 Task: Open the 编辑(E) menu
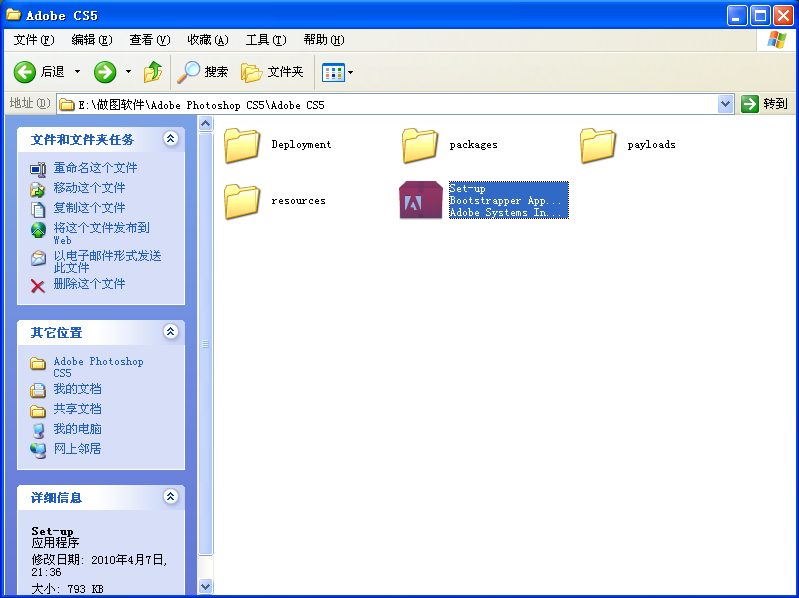(92, 40)
